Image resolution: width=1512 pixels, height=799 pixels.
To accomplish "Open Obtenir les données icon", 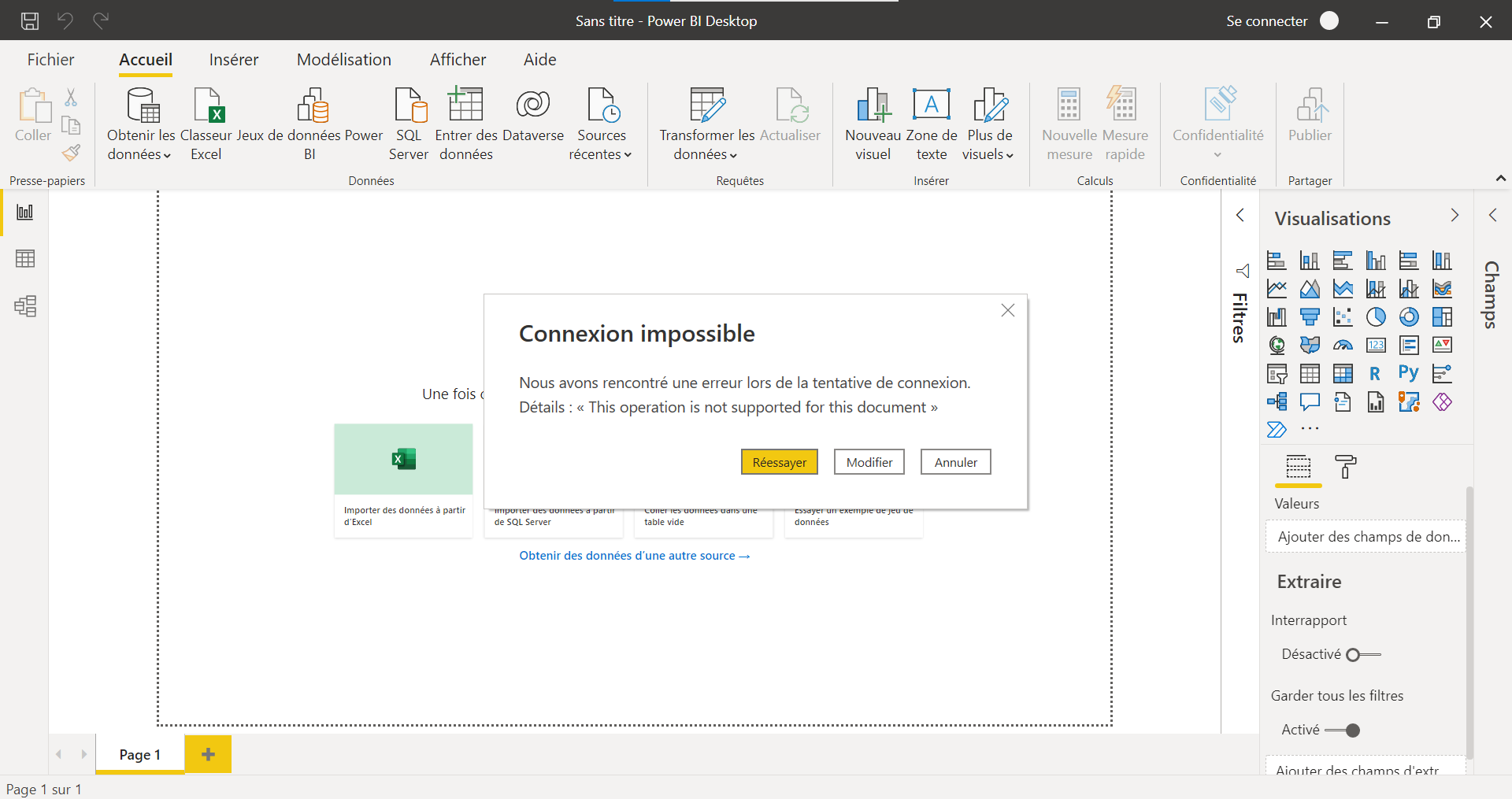I will [143, 105].
